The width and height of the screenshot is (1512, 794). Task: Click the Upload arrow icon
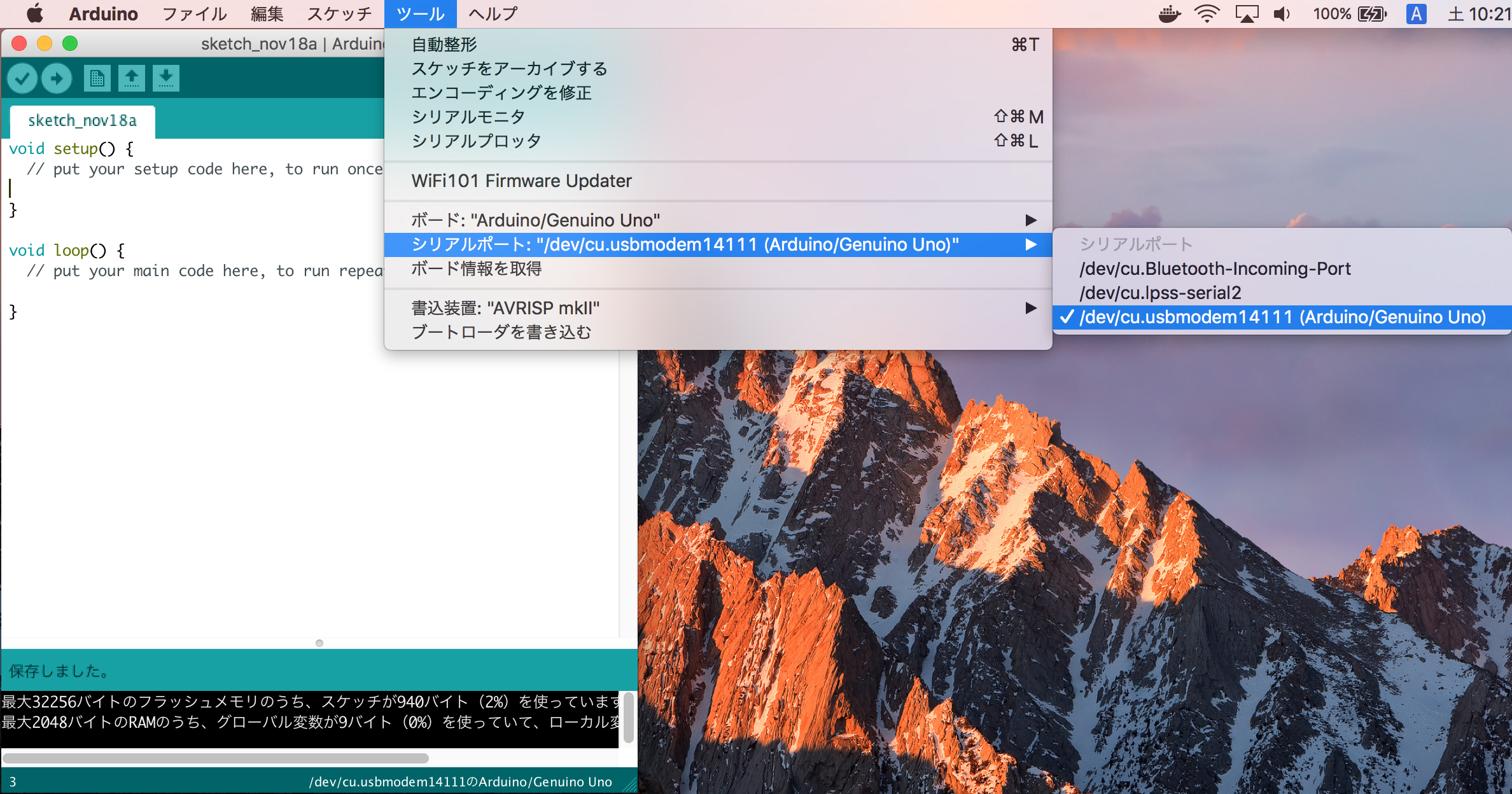[x=57, y=79]
